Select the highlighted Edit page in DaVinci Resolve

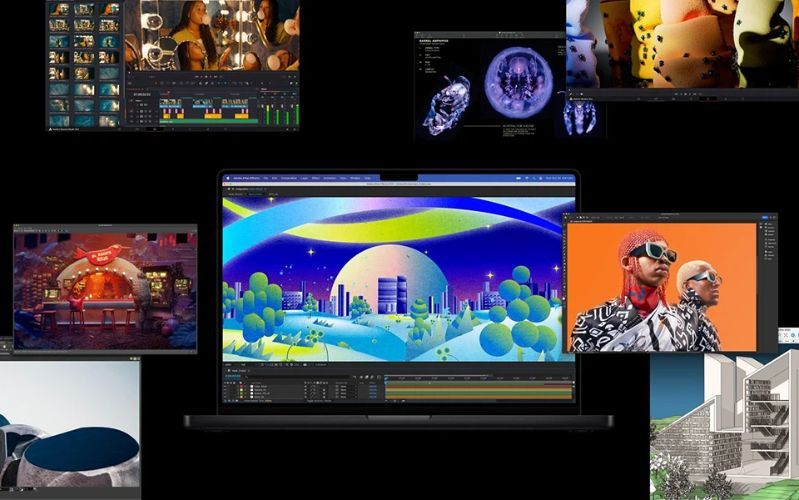[155, 129]
